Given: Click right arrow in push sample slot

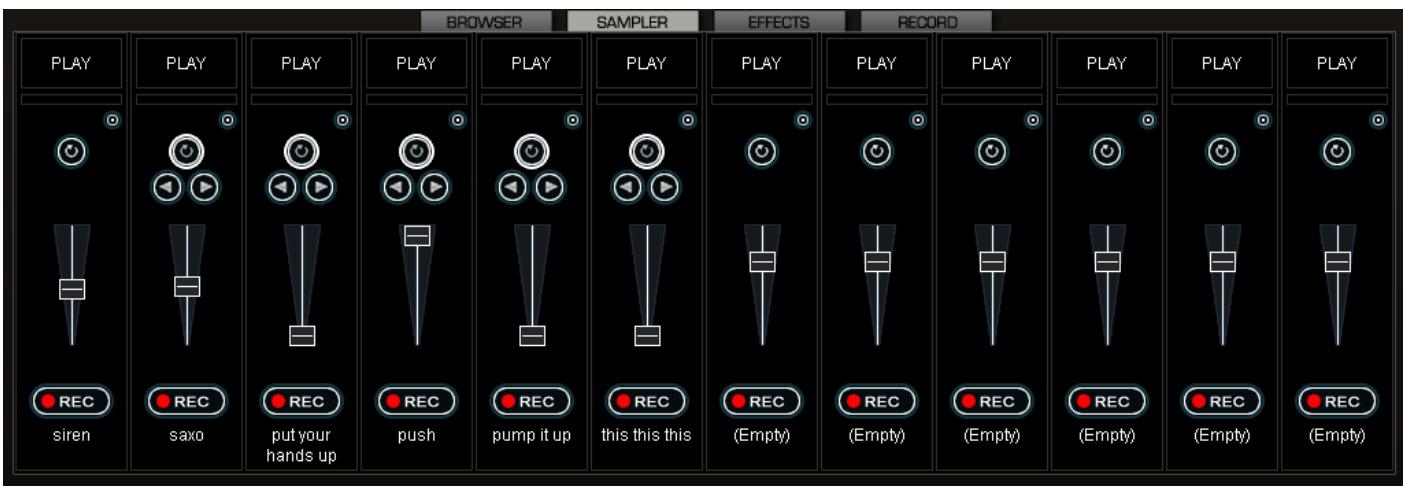Looking at the screenshot, I should [x=434, y=187].
